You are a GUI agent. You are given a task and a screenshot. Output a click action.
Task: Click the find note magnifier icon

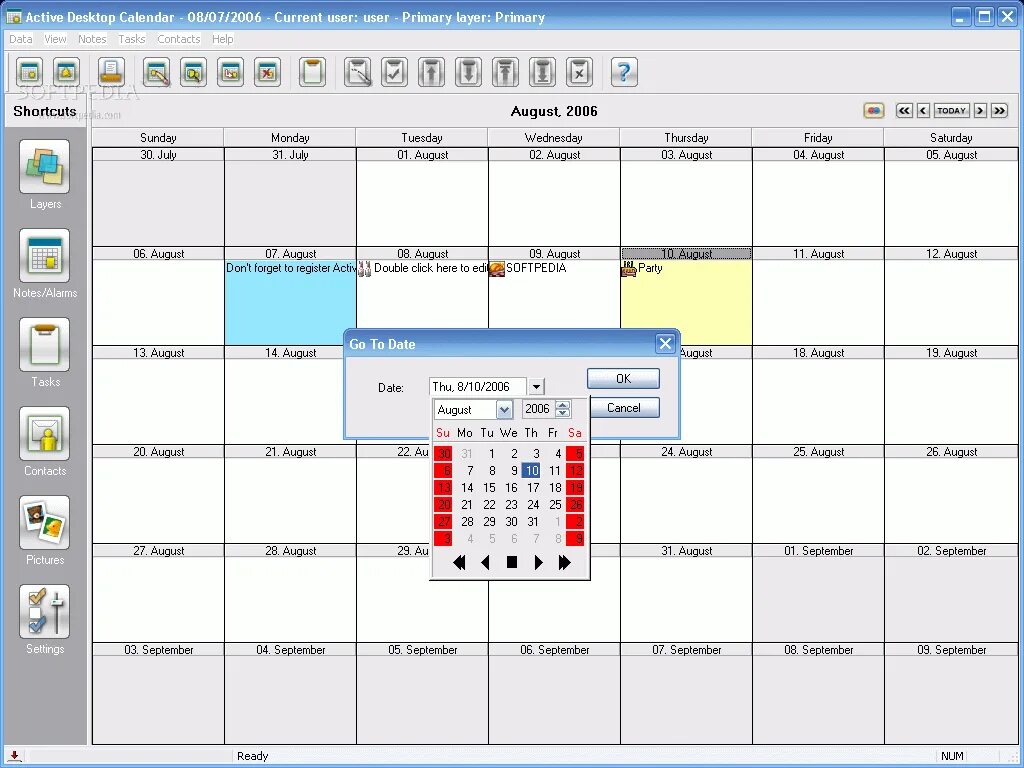point(193,72)
